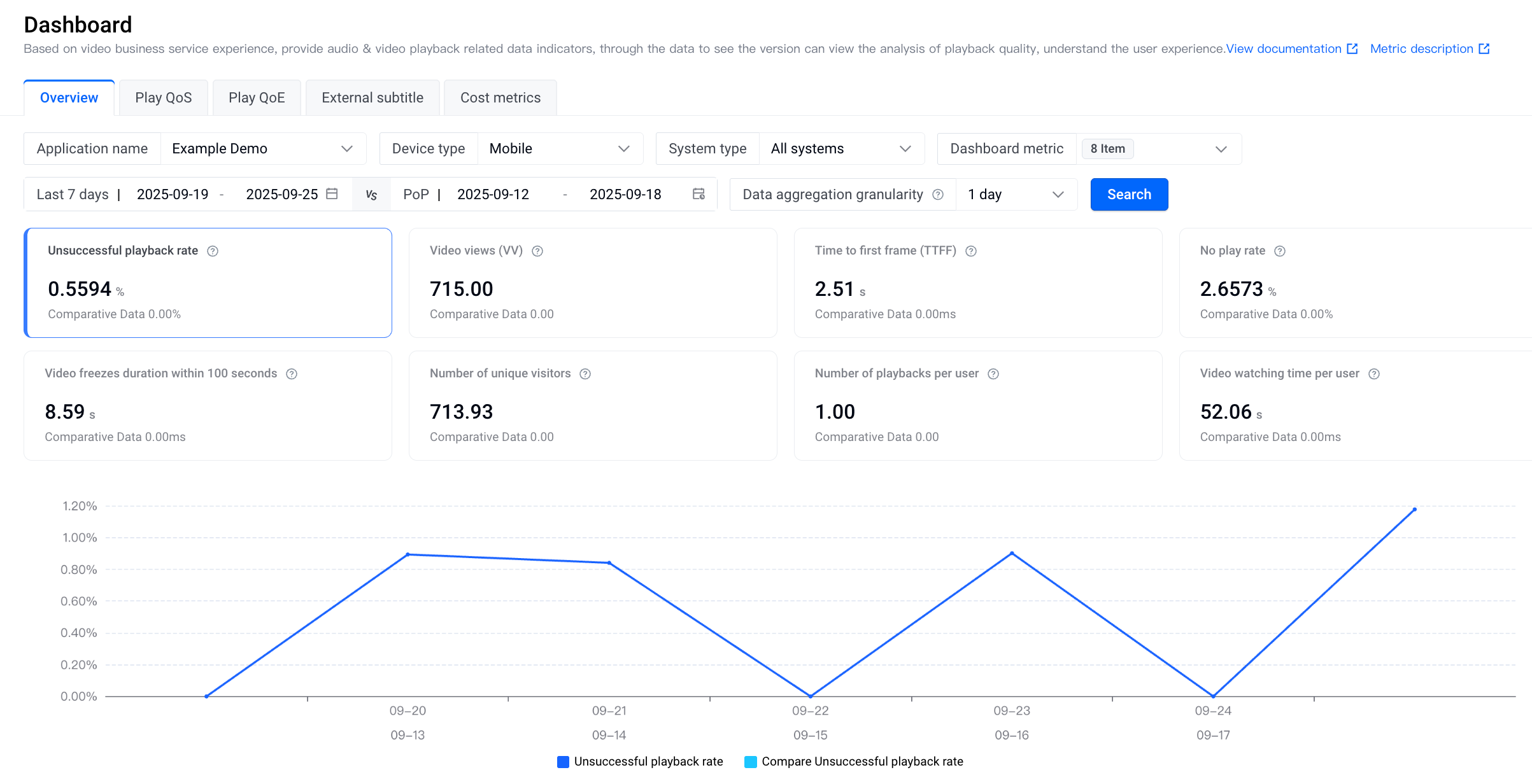Open the Cost metrics tab
The image size is (1532, 784).
point(500,98)
